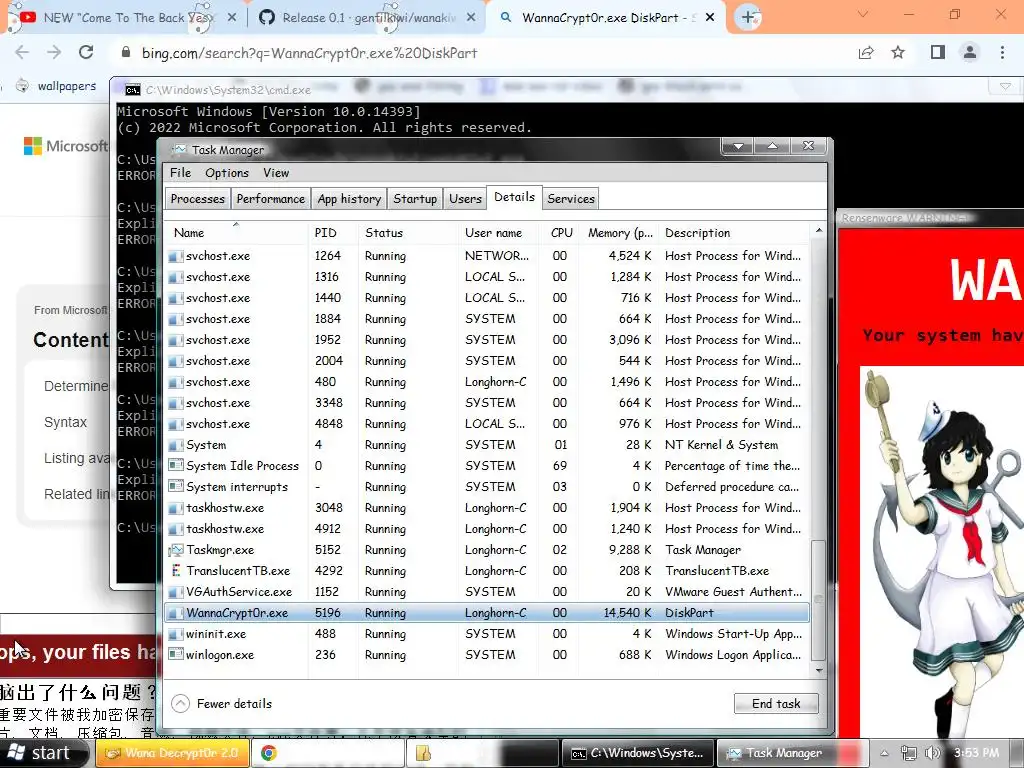Switch to Startup tab
Viewport: 1024px width, 768px height.
click(415, 199)
